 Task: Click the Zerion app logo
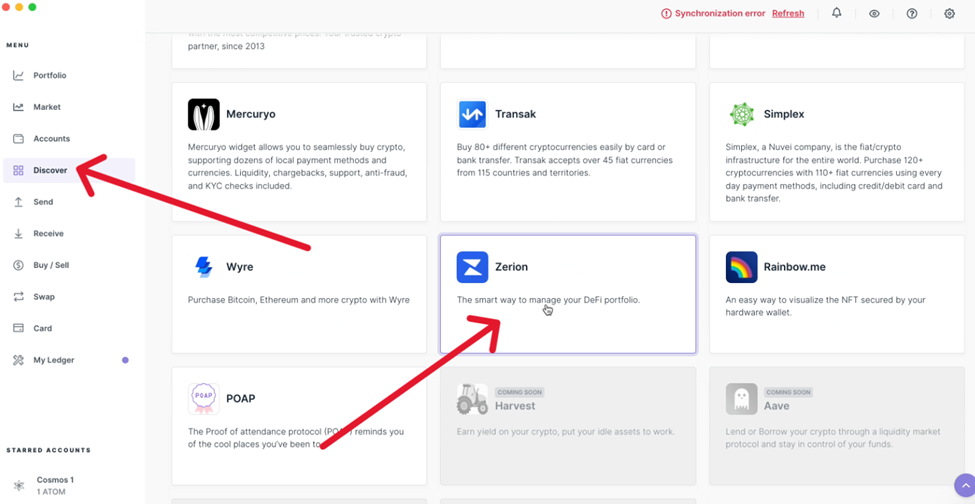click(473, 267)
